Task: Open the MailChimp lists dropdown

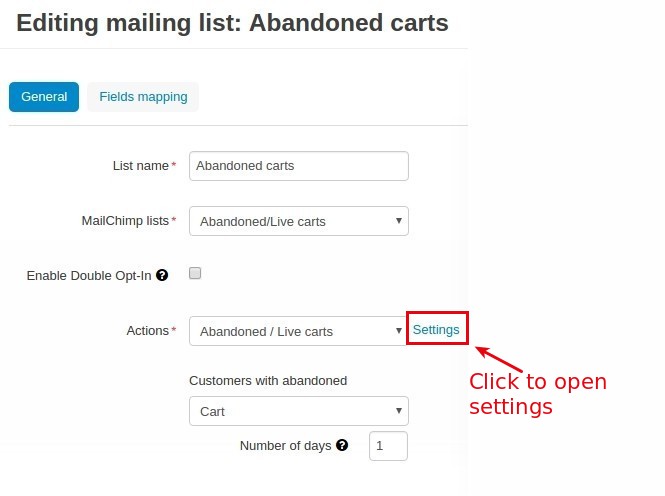Action: (299, 221)
